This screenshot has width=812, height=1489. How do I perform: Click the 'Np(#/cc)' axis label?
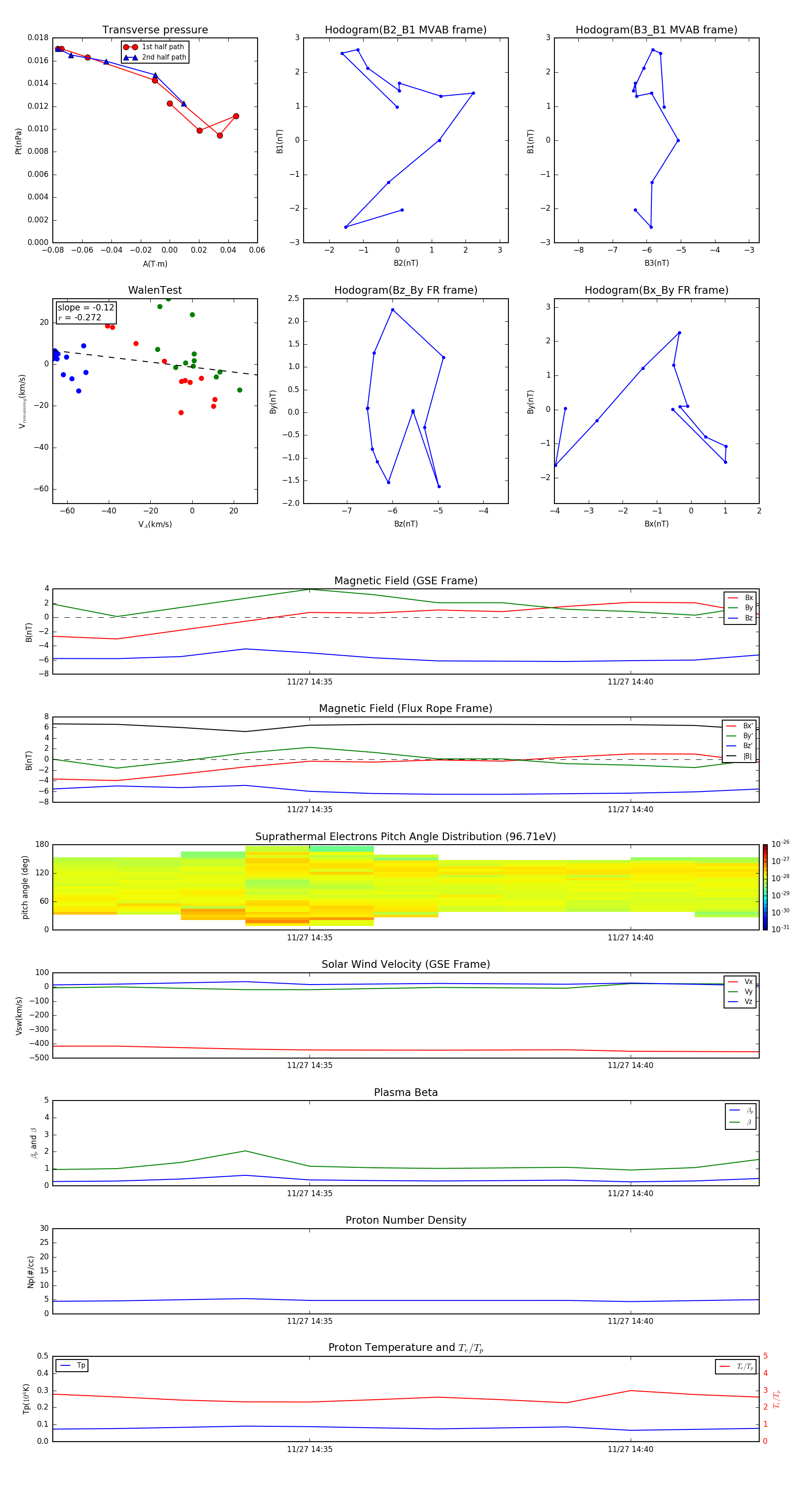pos(31,1271)
